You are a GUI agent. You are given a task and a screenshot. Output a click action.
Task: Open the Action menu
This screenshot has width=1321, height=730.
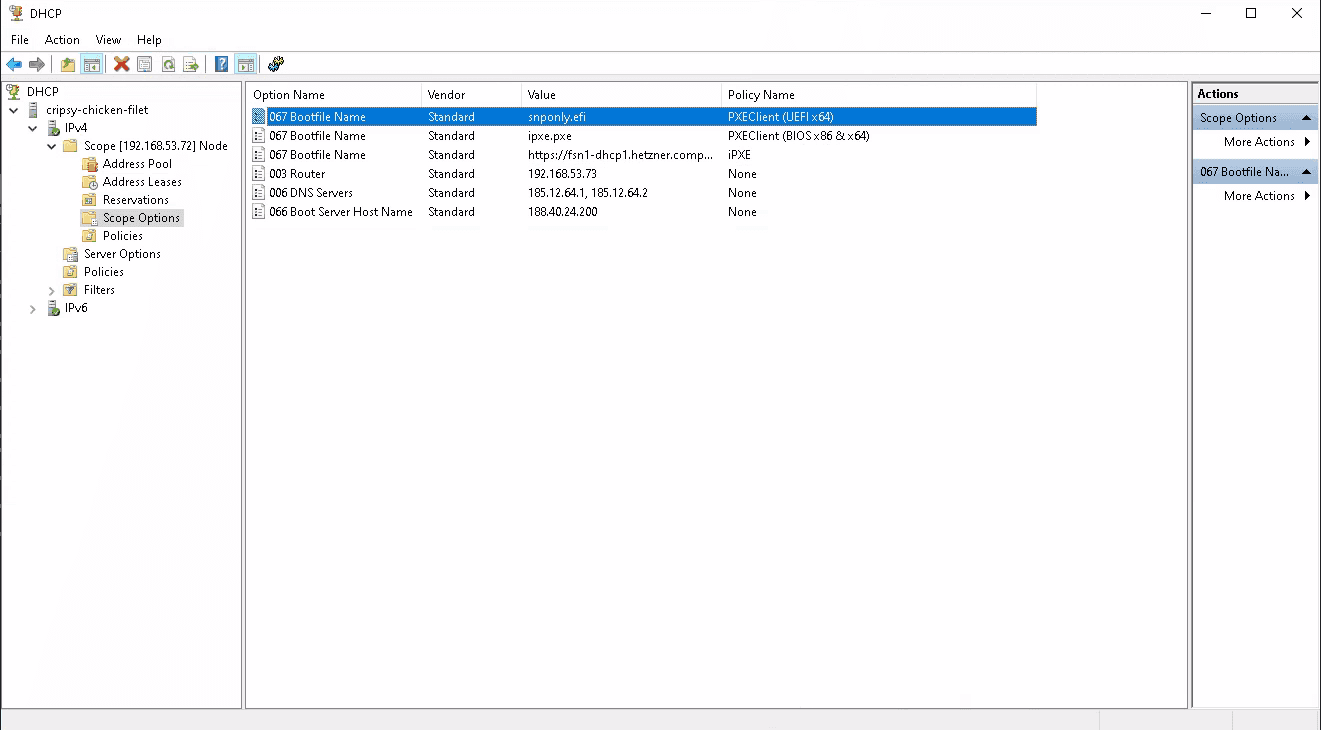coord(62,40)
